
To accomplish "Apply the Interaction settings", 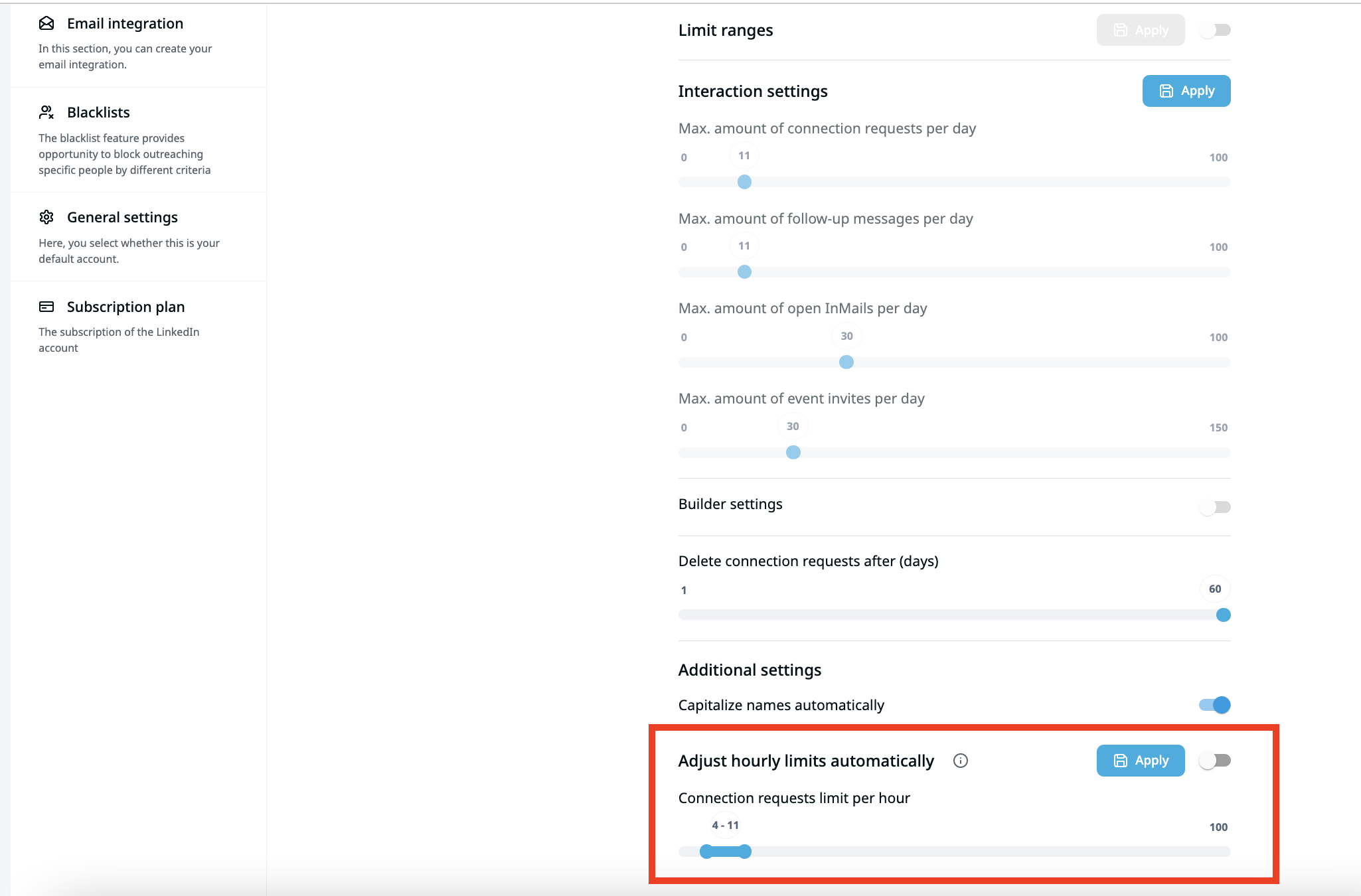I will [1186, 91].
